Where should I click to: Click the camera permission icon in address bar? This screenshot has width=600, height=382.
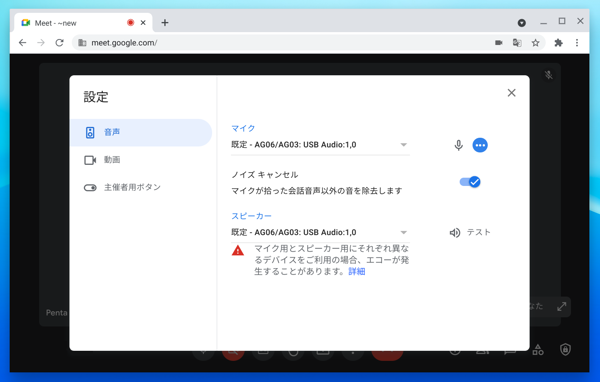point(498,43)
